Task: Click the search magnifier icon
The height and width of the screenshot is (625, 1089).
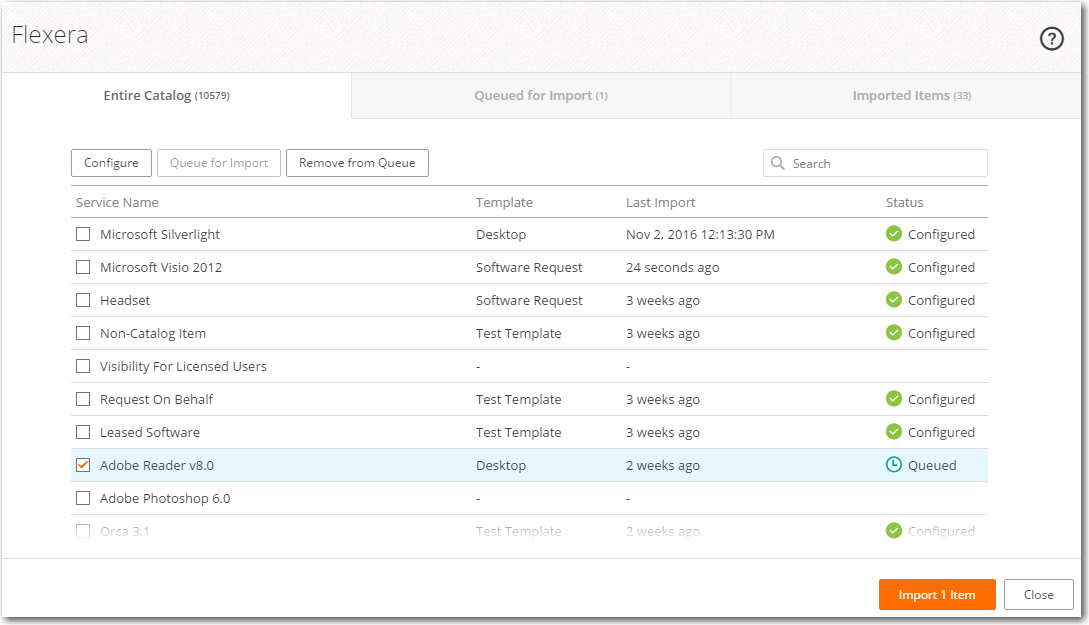Action: [x=778, y=164]
